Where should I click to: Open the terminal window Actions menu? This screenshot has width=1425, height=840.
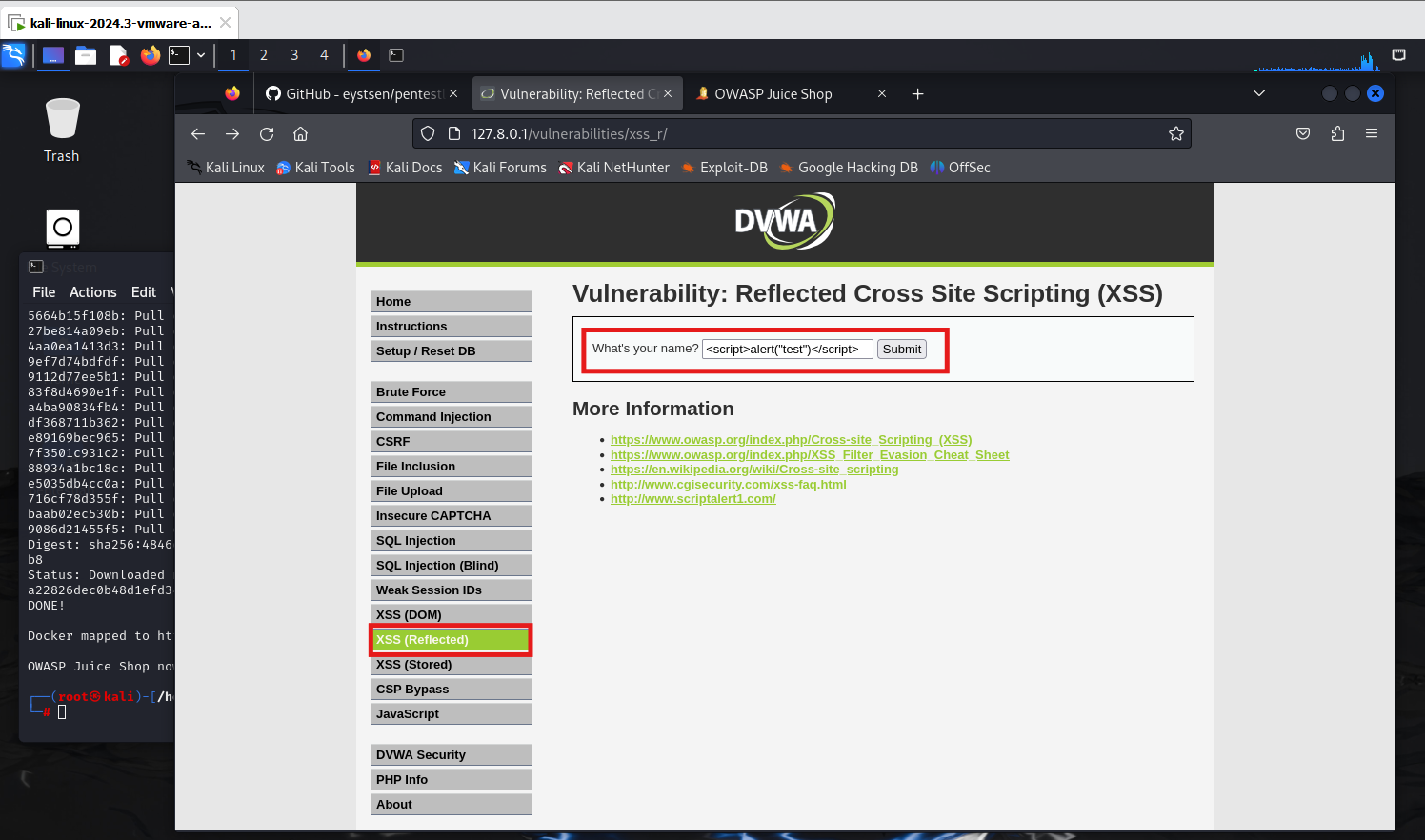pyautogui.click(x=93, y=292)
